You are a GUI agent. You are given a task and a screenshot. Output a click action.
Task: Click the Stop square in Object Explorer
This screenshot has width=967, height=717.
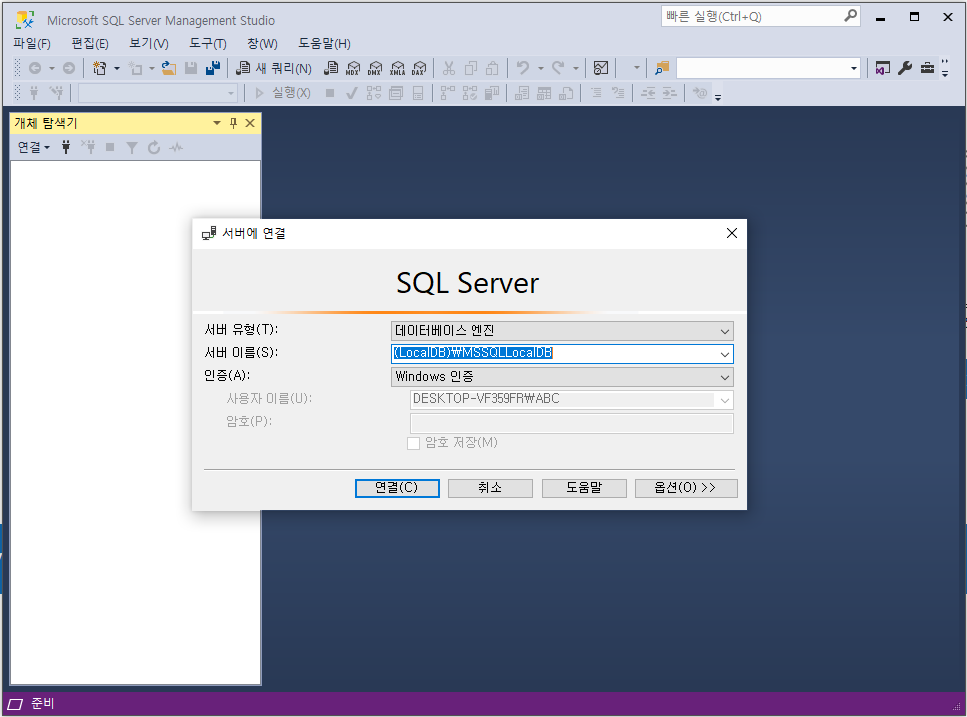click(110, 147)
